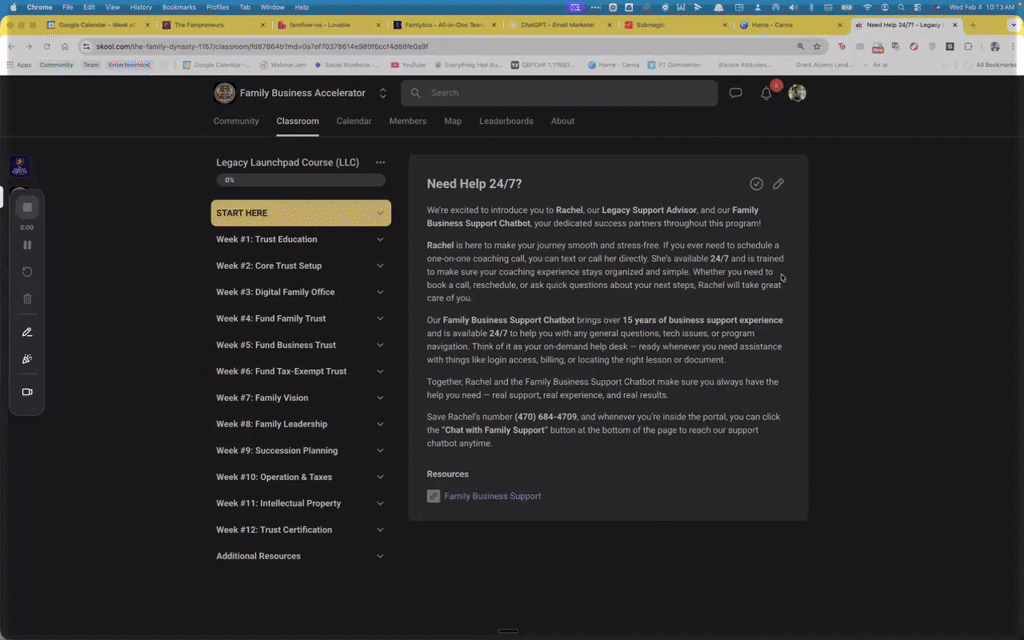Click the course progress bar showing 0%
The height and width of the screenshot is (640, 1024).
300,180
